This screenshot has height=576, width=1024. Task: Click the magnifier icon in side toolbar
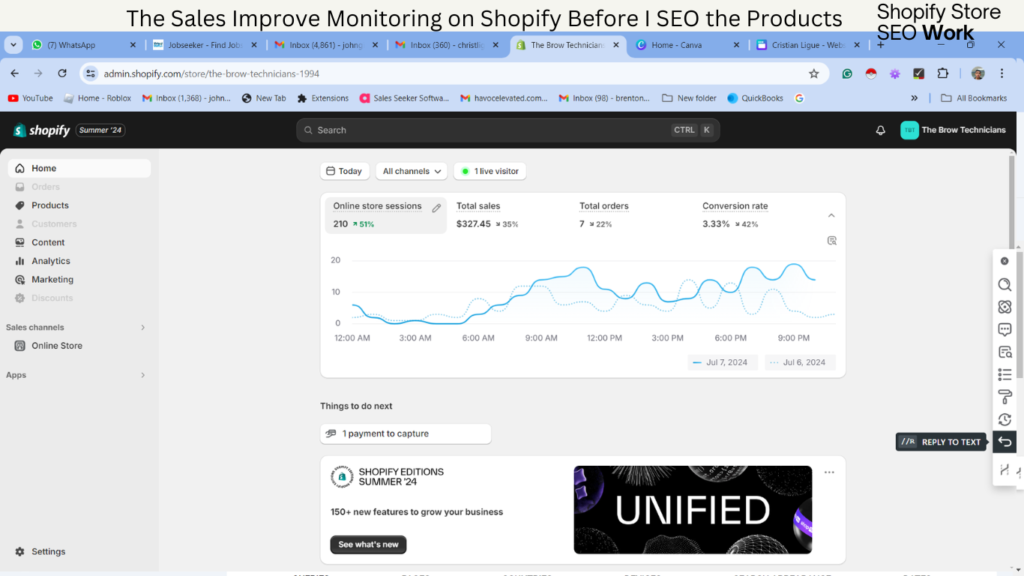pos(1004,284)
